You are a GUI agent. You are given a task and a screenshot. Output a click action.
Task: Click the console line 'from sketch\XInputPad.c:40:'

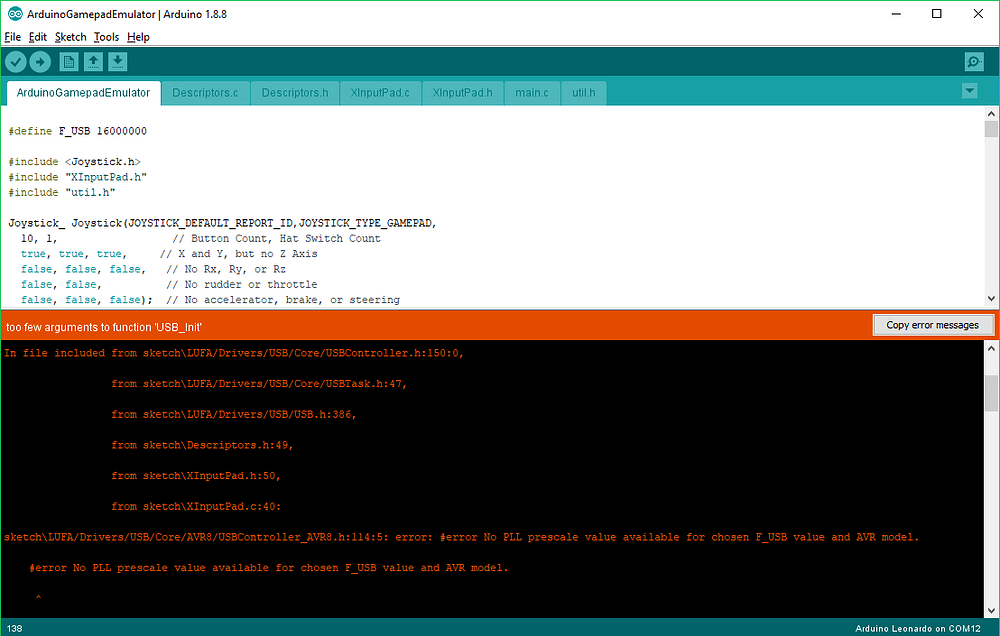tap(196, 506)
